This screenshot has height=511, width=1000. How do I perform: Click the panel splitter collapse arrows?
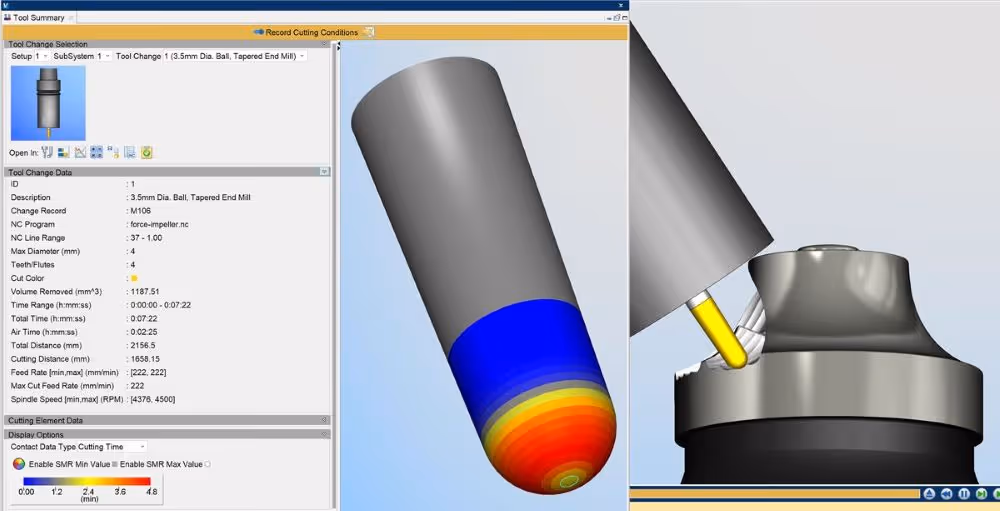tap(338, 45)
